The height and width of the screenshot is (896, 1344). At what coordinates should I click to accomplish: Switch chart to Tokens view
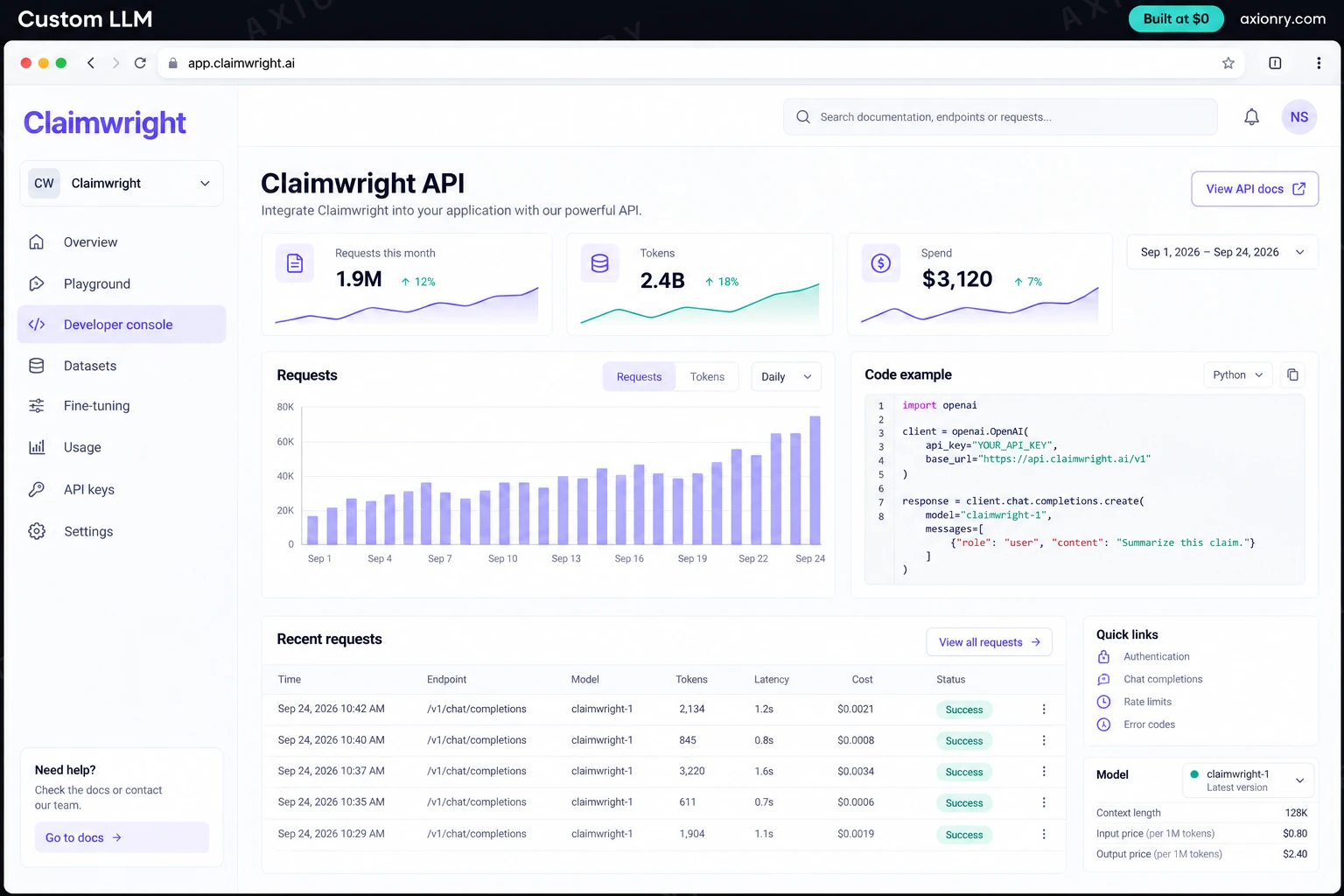[707, 377]
